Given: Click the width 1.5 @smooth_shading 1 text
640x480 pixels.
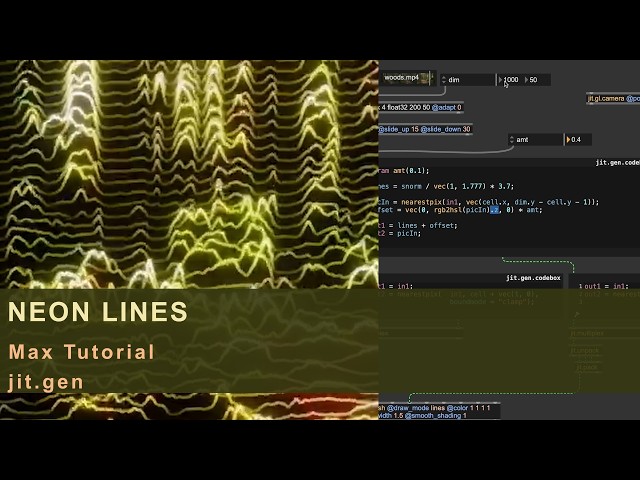Looking at the screenshot, I should coord(422,416).
